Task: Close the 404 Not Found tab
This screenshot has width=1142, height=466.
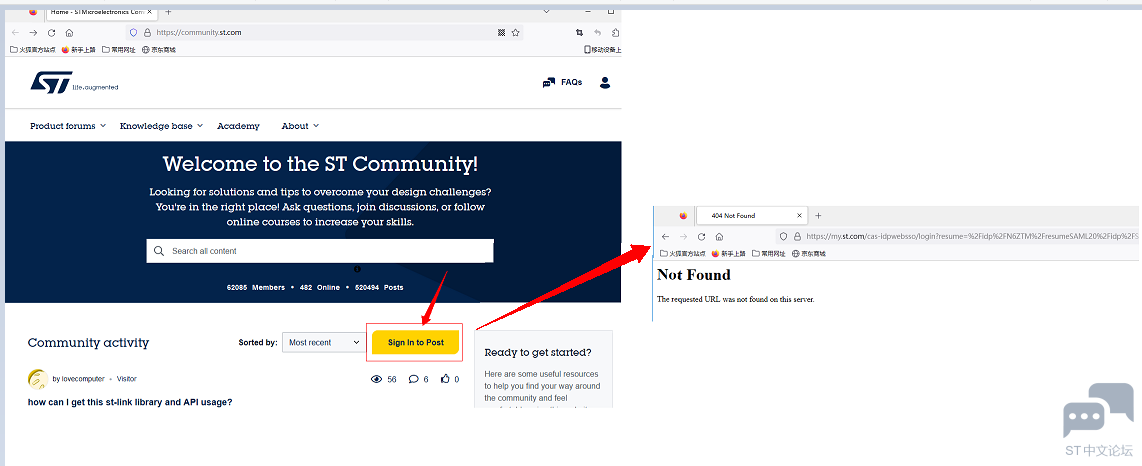Action: 799,216
